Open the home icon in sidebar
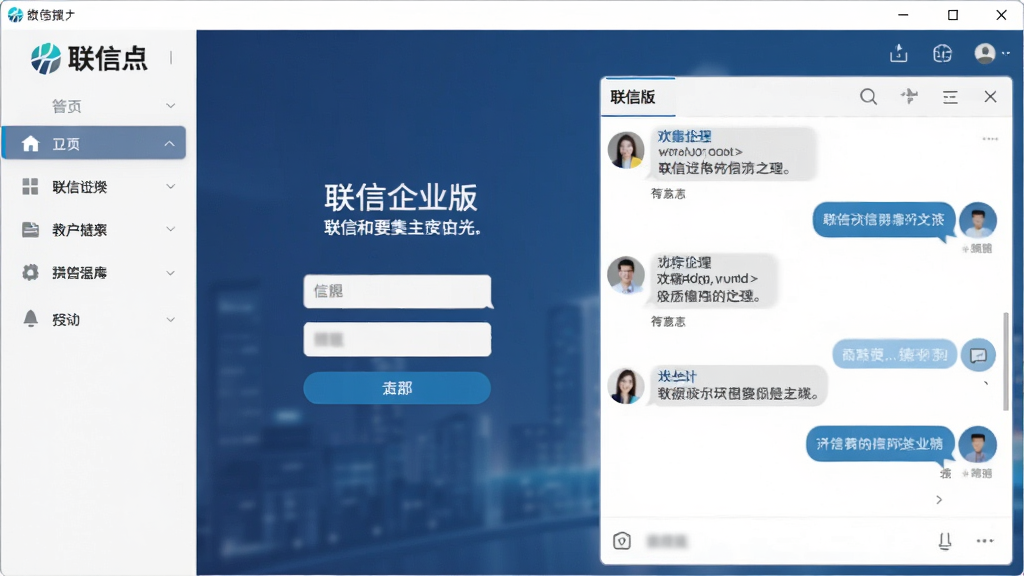The width and height of the screenshot is (1024, 576). 30,144
